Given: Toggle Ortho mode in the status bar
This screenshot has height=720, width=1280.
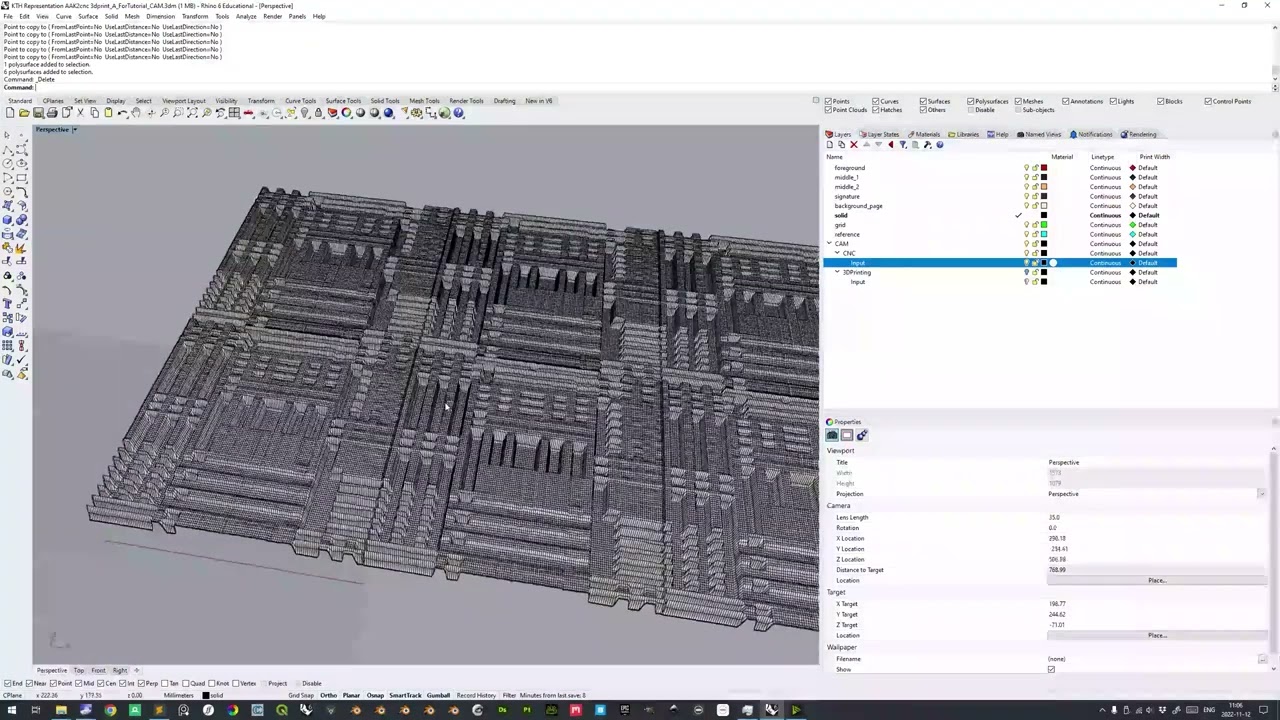Looking at the screenshot, I should click(x=328, y=695).
